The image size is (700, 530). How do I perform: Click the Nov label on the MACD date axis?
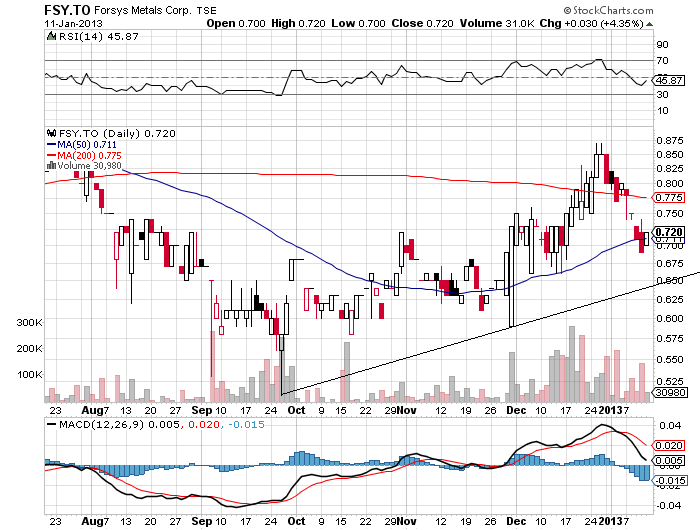click(x=407, y=522)
